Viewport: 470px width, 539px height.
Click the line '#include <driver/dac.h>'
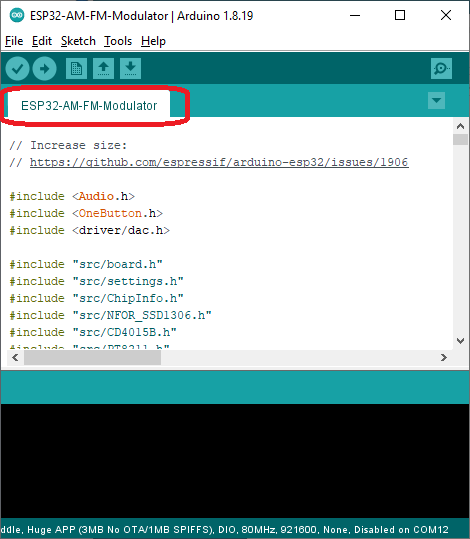[89, 230]
